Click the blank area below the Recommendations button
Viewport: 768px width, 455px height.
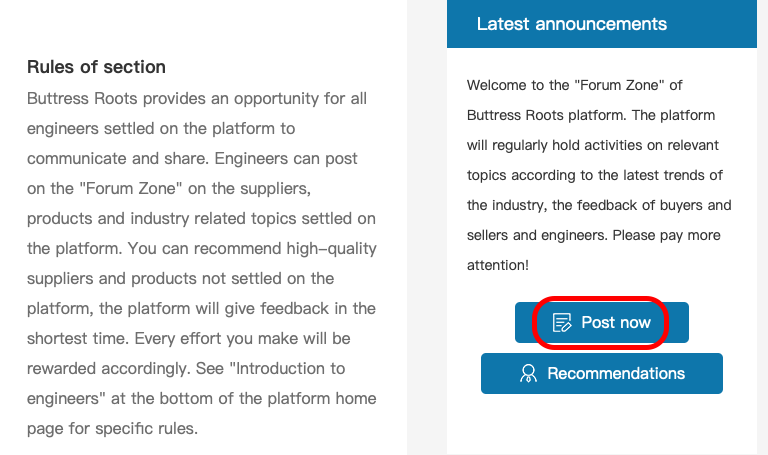coord(601,424)
